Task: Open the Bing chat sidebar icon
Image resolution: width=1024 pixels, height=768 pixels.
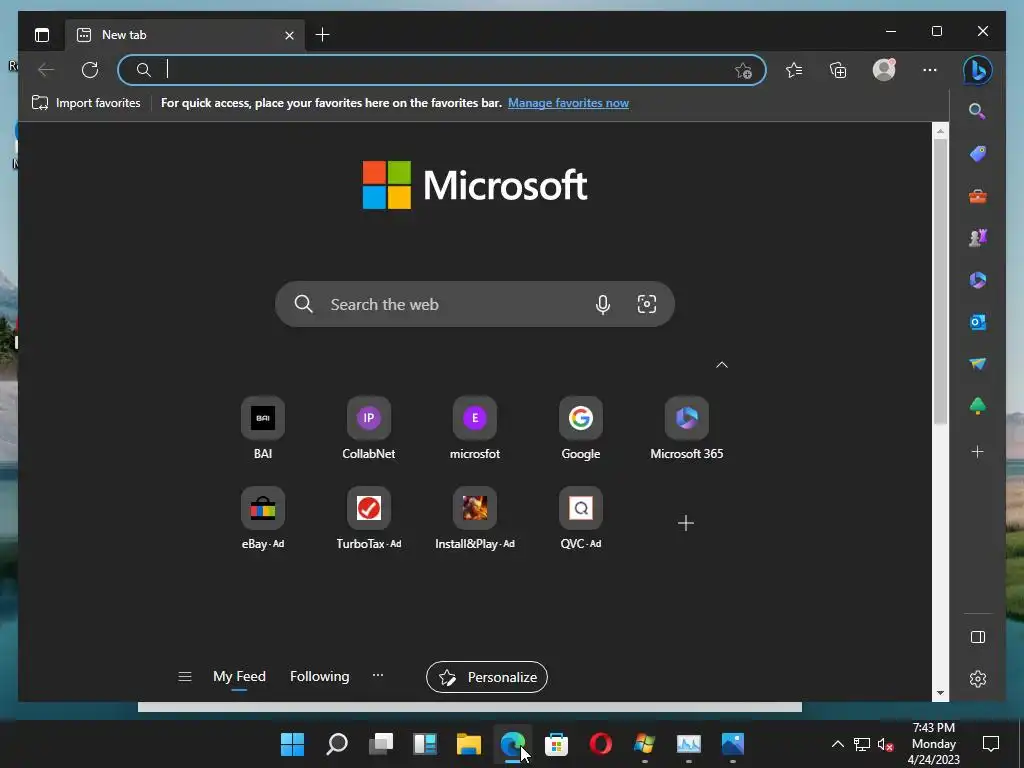Action: click(x=978, y=70)
